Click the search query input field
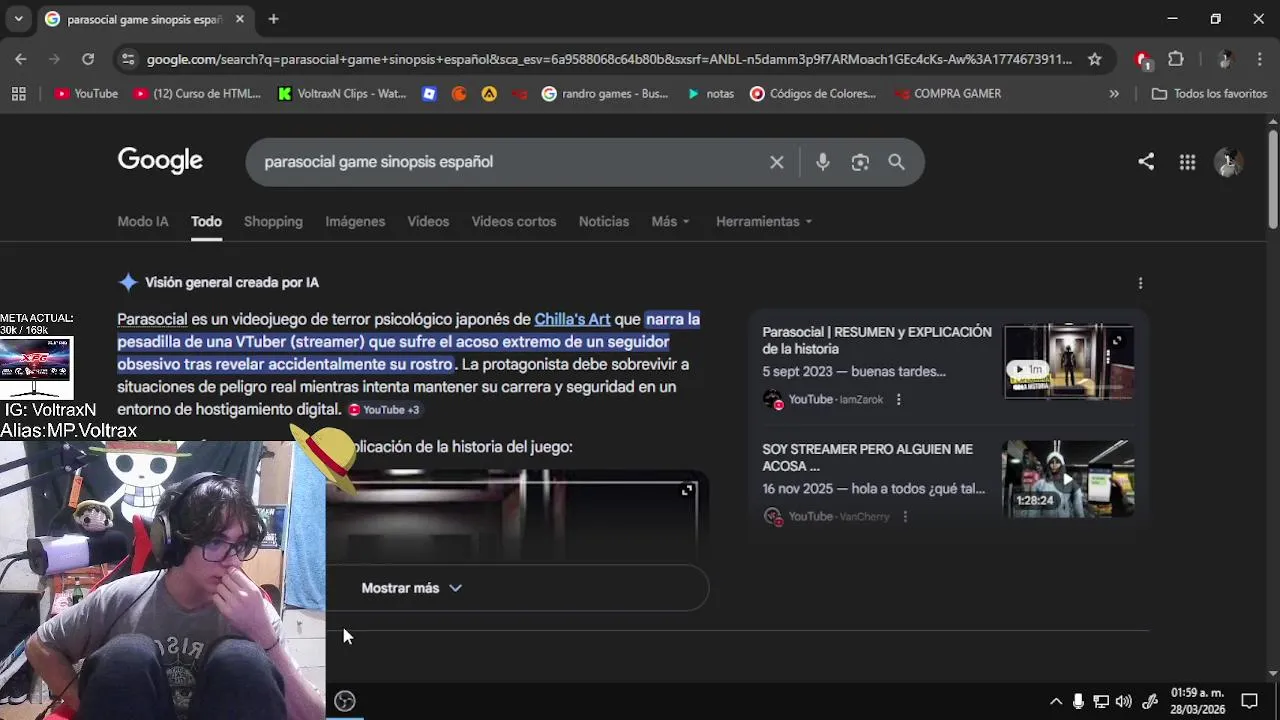This screenshot has width=1280, height=720. (510, 162)
